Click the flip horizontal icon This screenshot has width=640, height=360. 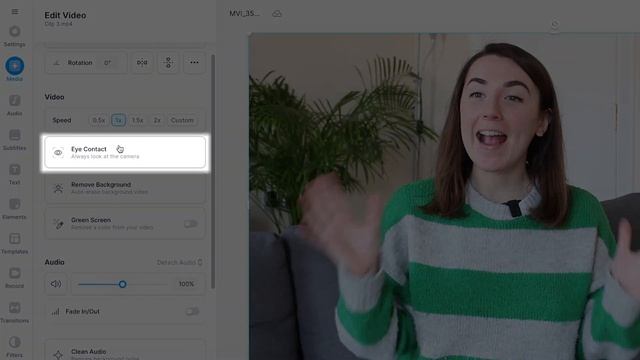pyautogui.click(x=142, y=62)
